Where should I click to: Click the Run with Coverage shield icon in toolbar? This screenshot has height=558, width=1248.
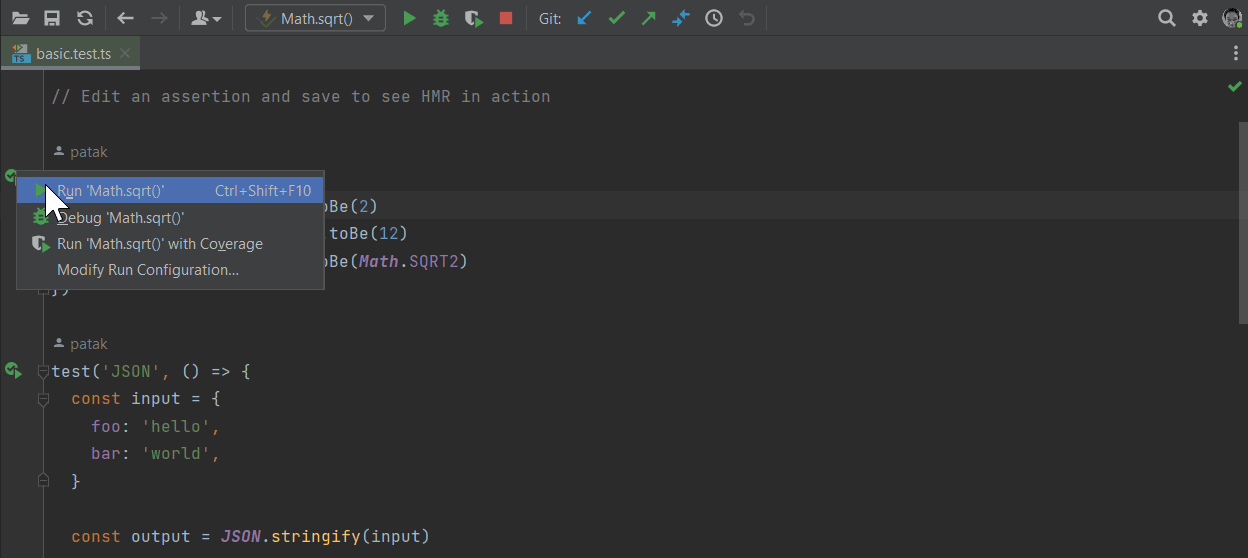[474, 18]
